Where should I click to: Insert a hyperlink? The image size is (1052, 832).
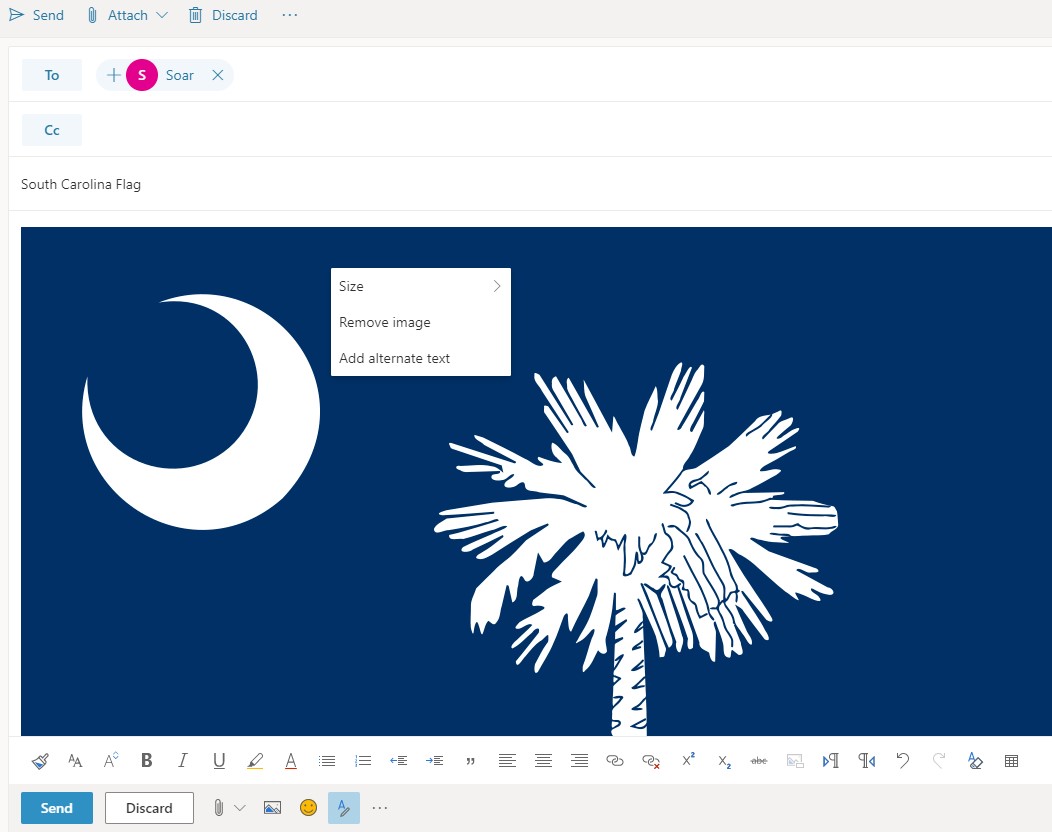point(615,761)
